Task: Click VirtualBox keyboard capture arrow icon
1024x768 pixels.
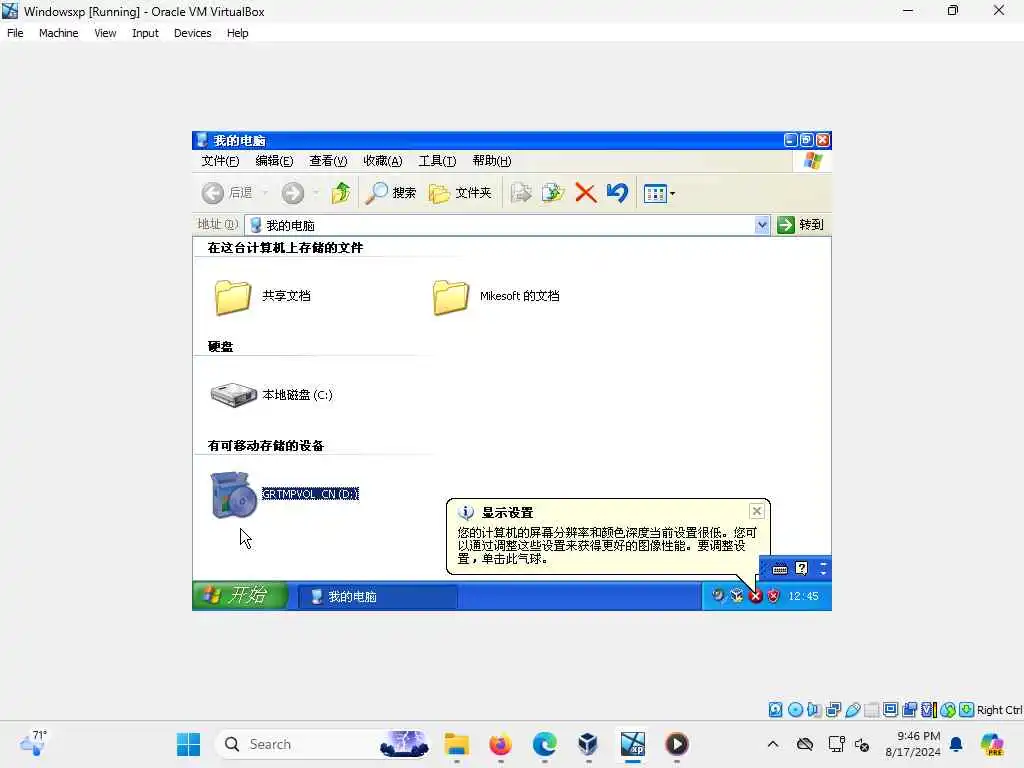Action: click(967, 710)
